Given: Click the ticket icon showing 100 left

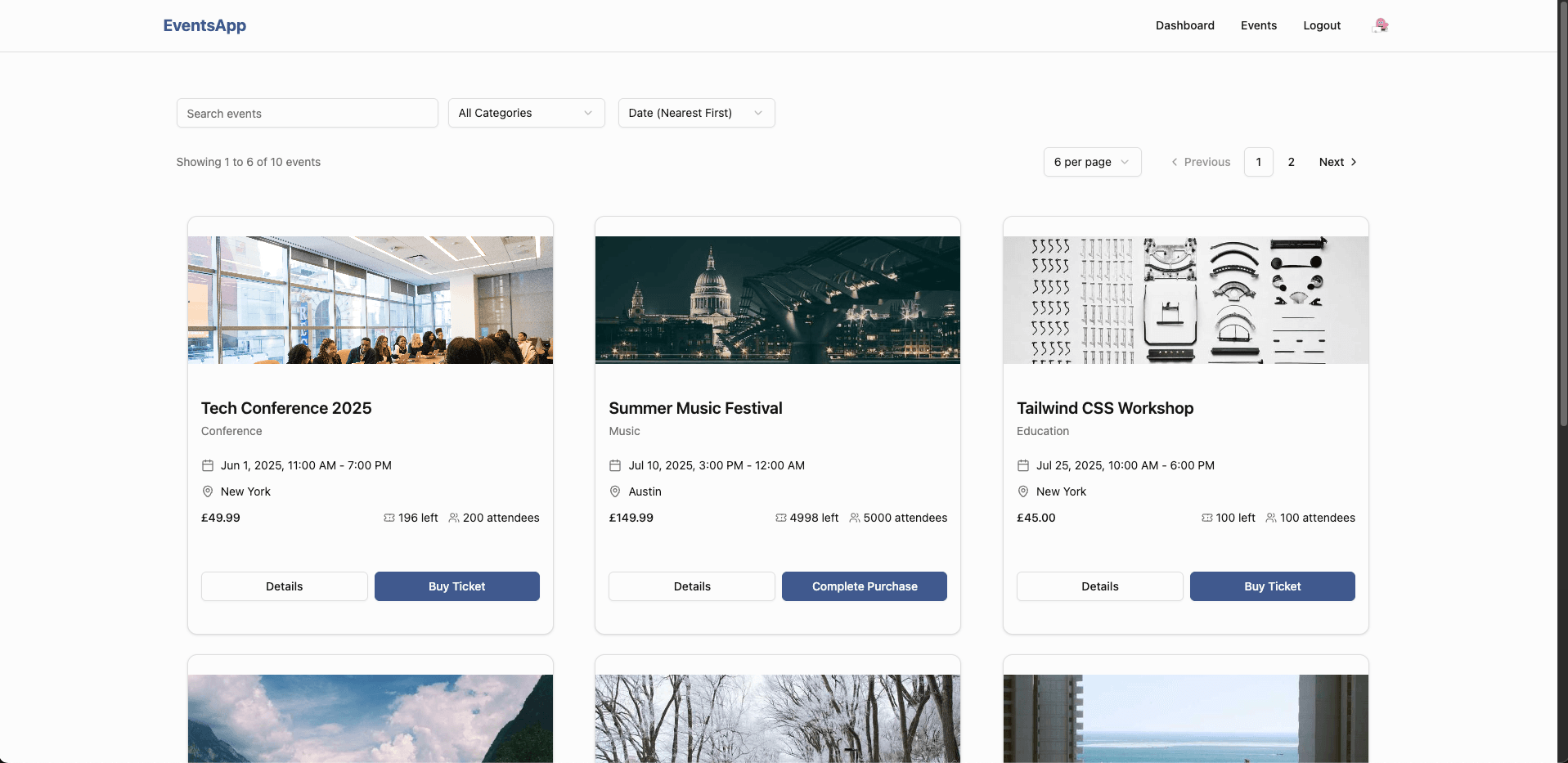Looking at the screenshot, I should [x=1206, y=518].
